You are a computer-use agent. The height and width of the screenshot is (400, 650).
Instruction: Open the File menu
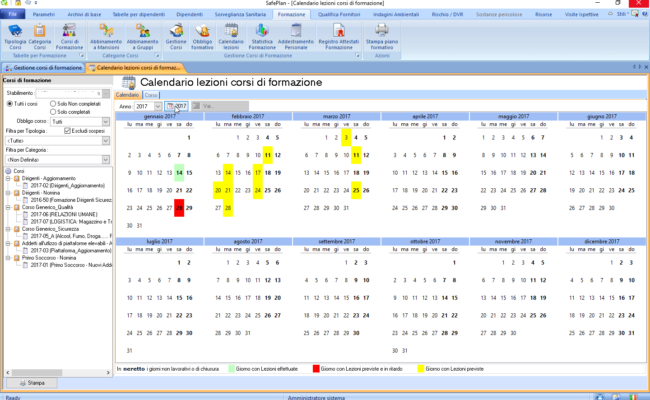(x=12, y=14)
